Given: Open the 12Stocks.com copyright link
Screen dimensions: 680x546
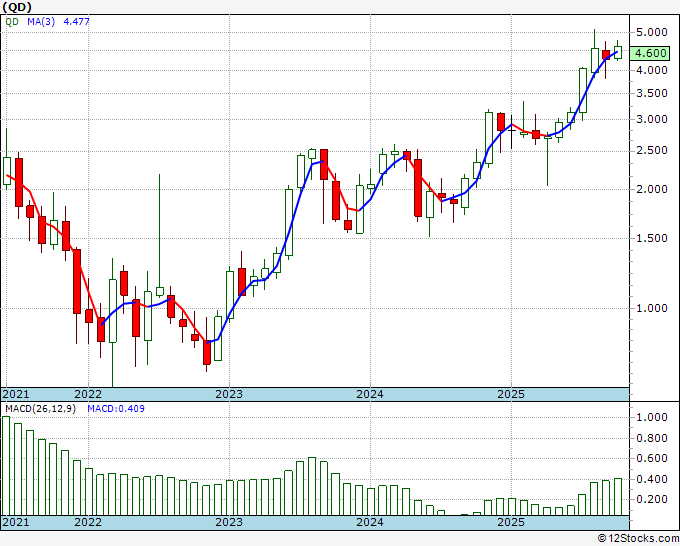Looking at the screenshot, I should pos(638,539).
